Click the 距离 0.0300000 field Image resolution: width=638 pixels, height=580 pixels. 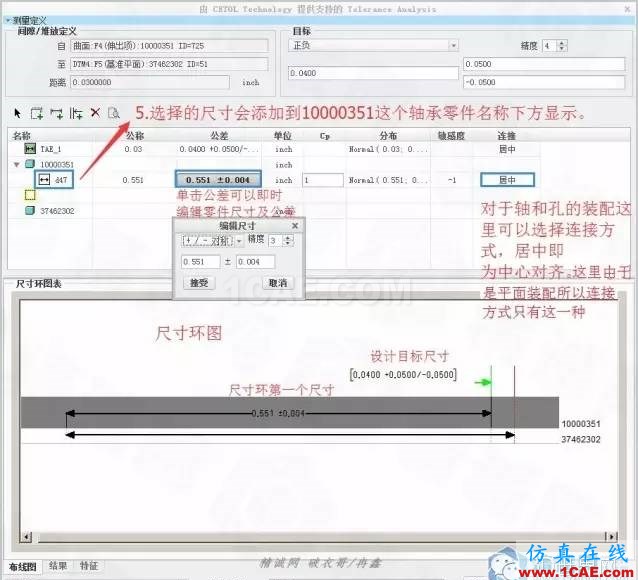pos(150,82)
